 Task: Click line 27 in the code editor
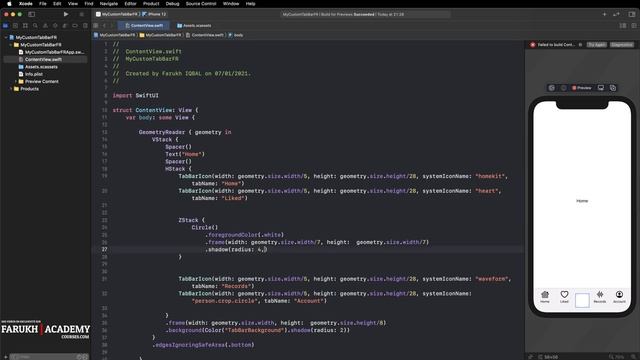(x=309, y=249)
